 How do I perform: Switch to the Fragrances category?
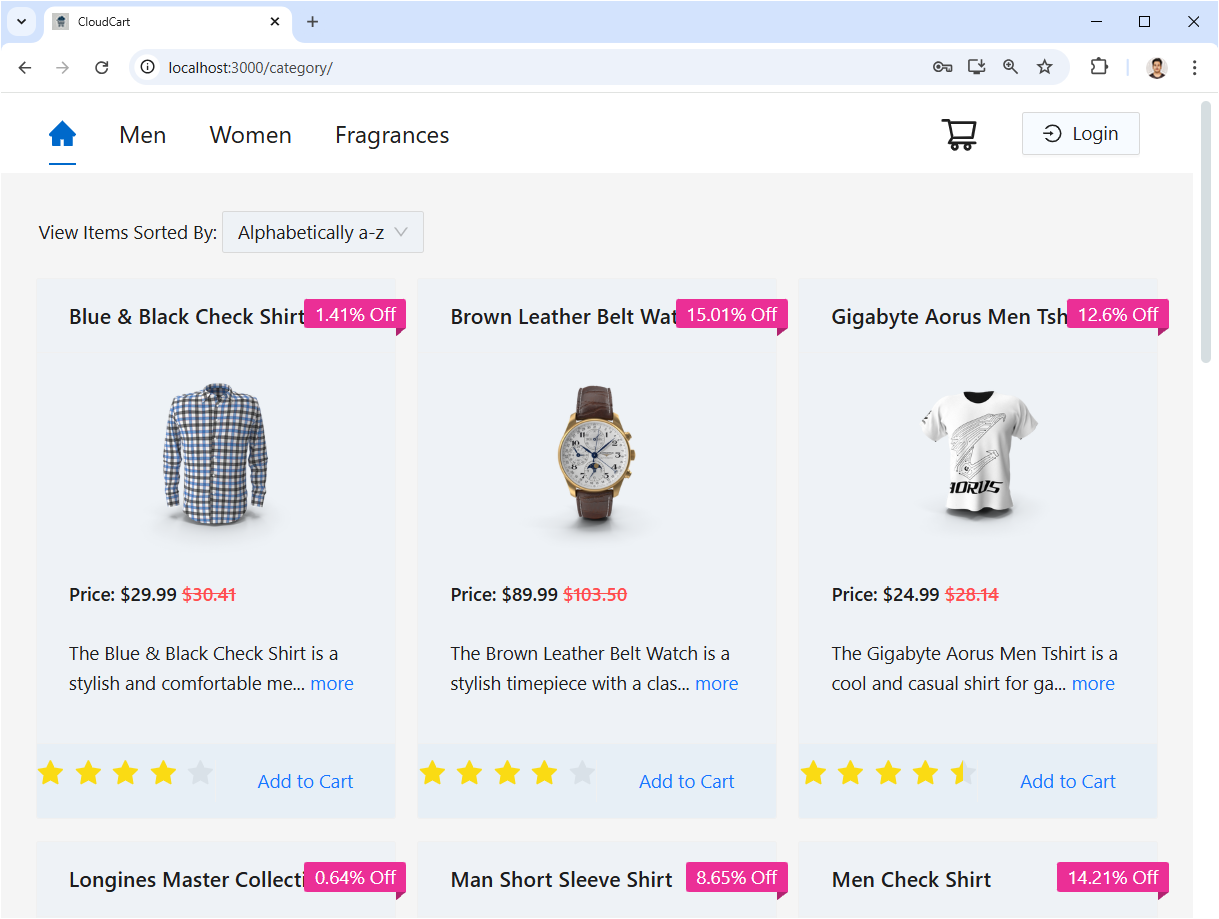[391, 135]
